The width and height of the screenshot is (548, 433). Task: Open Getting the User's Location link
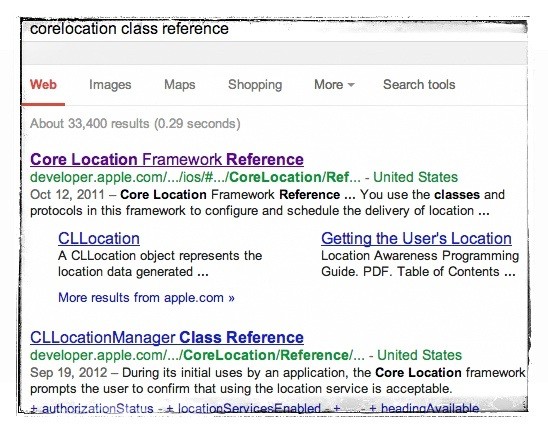(416, 239)
